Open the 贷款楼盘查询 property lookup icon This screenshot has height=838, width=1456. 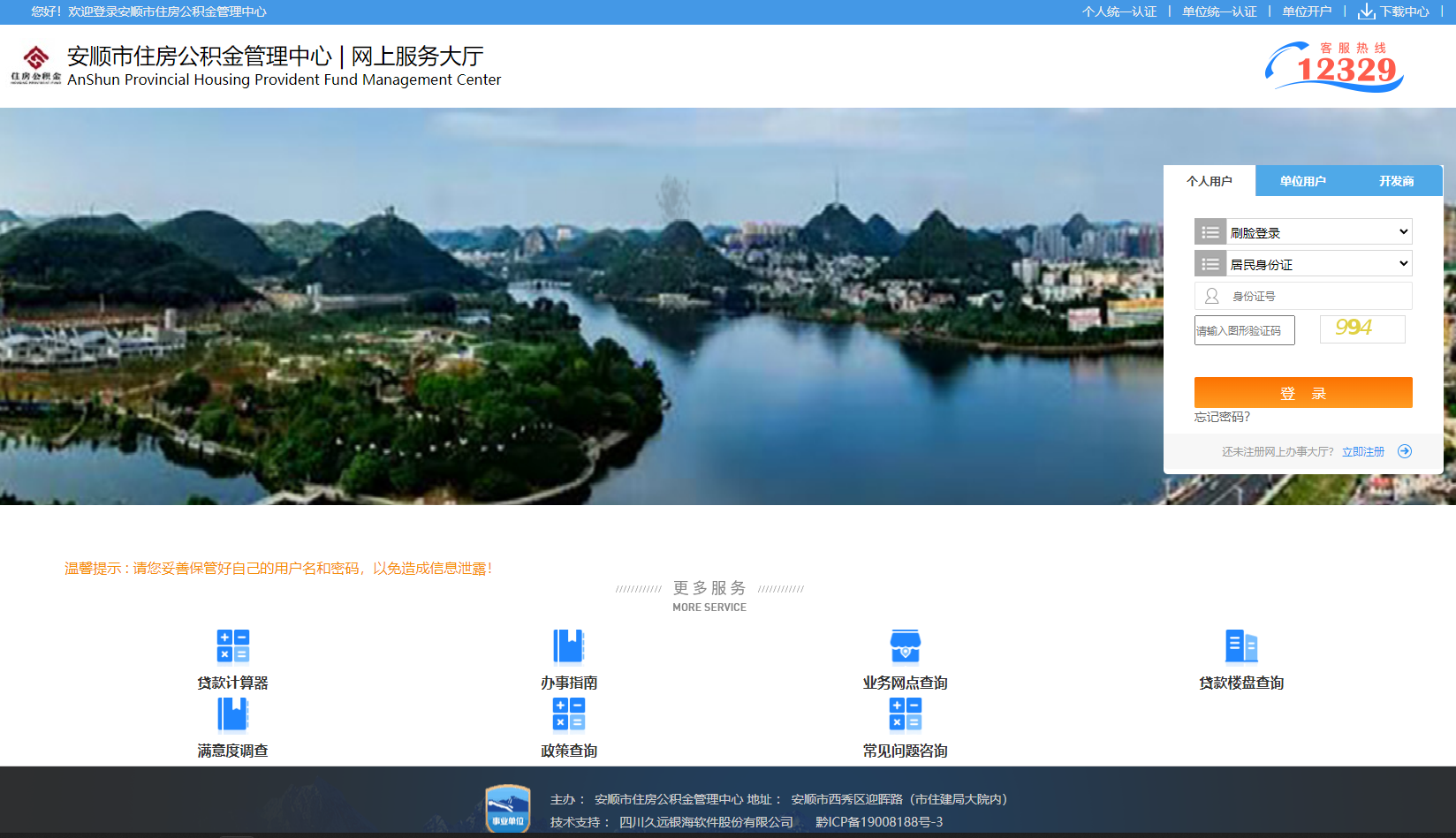tap(1242, 645)
